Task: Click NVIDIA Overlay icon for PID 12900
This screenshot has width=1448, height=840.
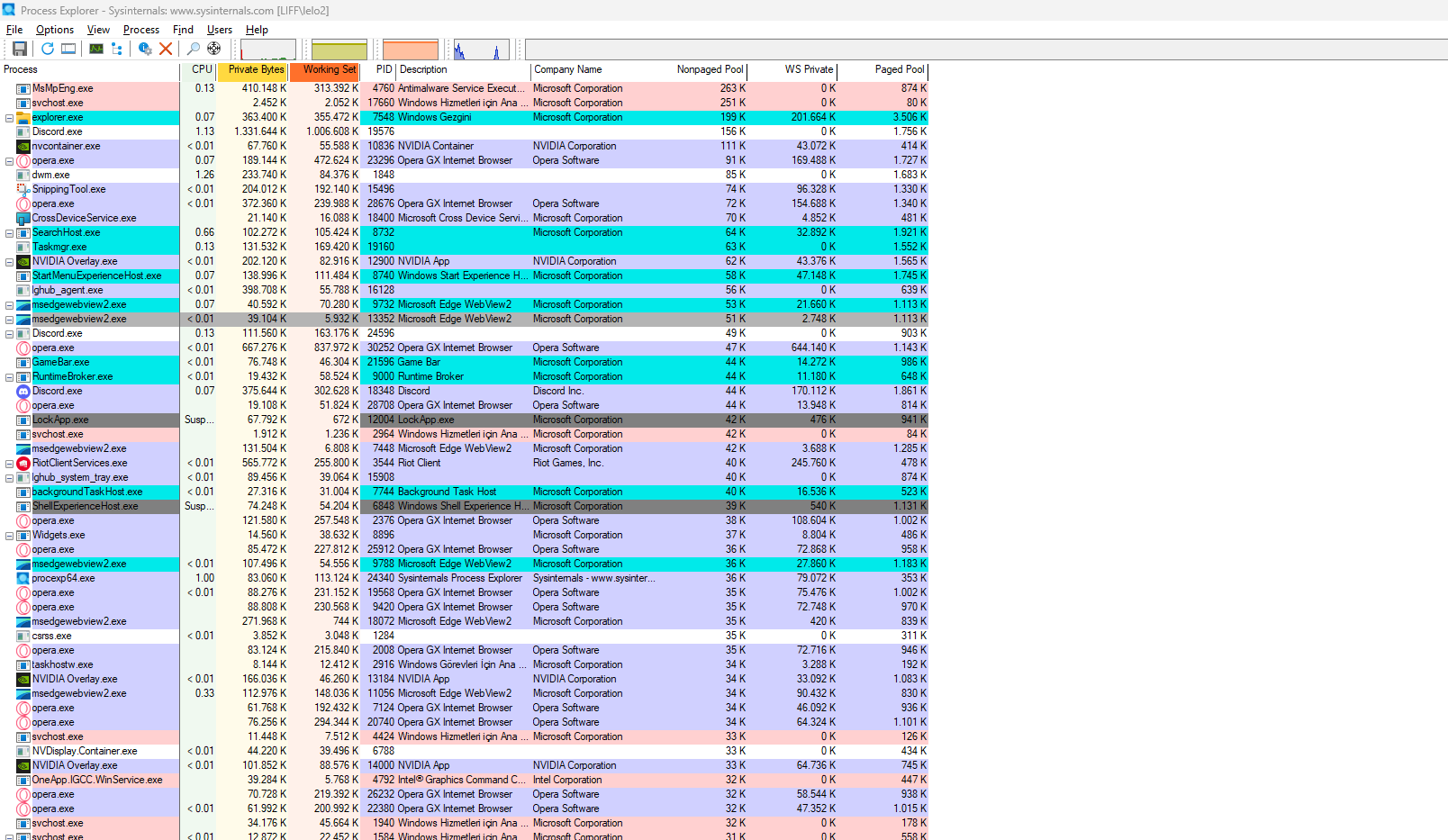Action: pos(23,261)
